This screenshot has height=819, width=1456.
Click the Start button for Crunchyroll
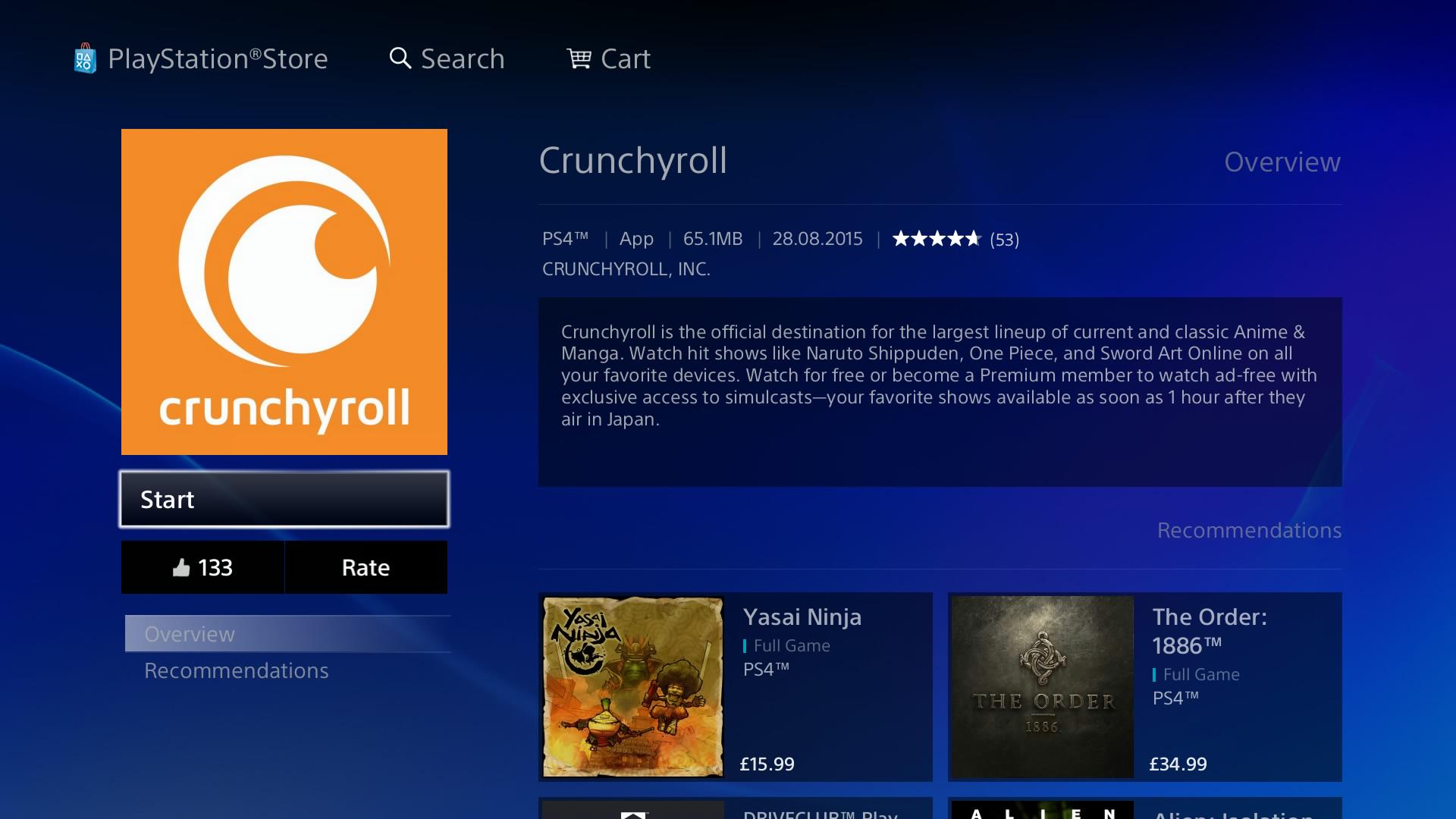click(284, 499)
